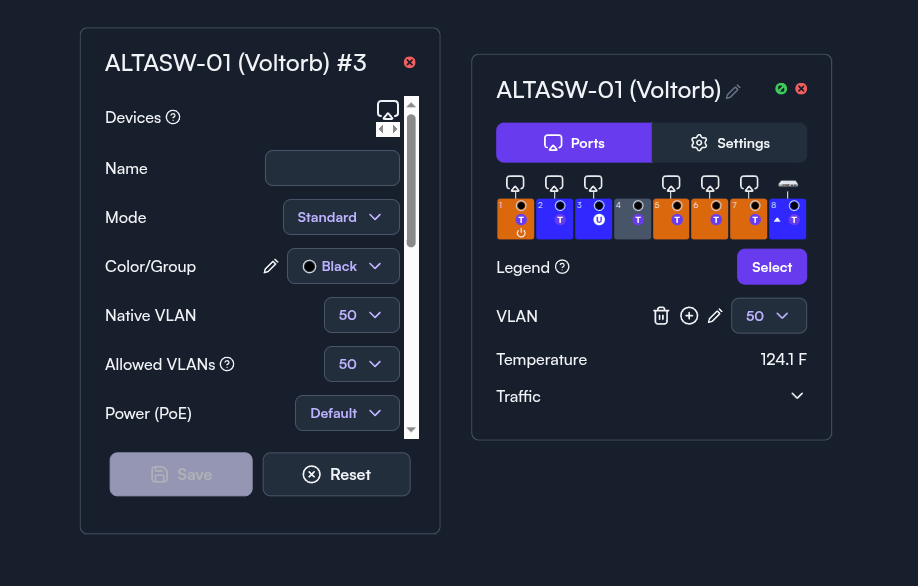Click the VLAN trash delete icon
The image size is (918, 586).
pos(661,316)
